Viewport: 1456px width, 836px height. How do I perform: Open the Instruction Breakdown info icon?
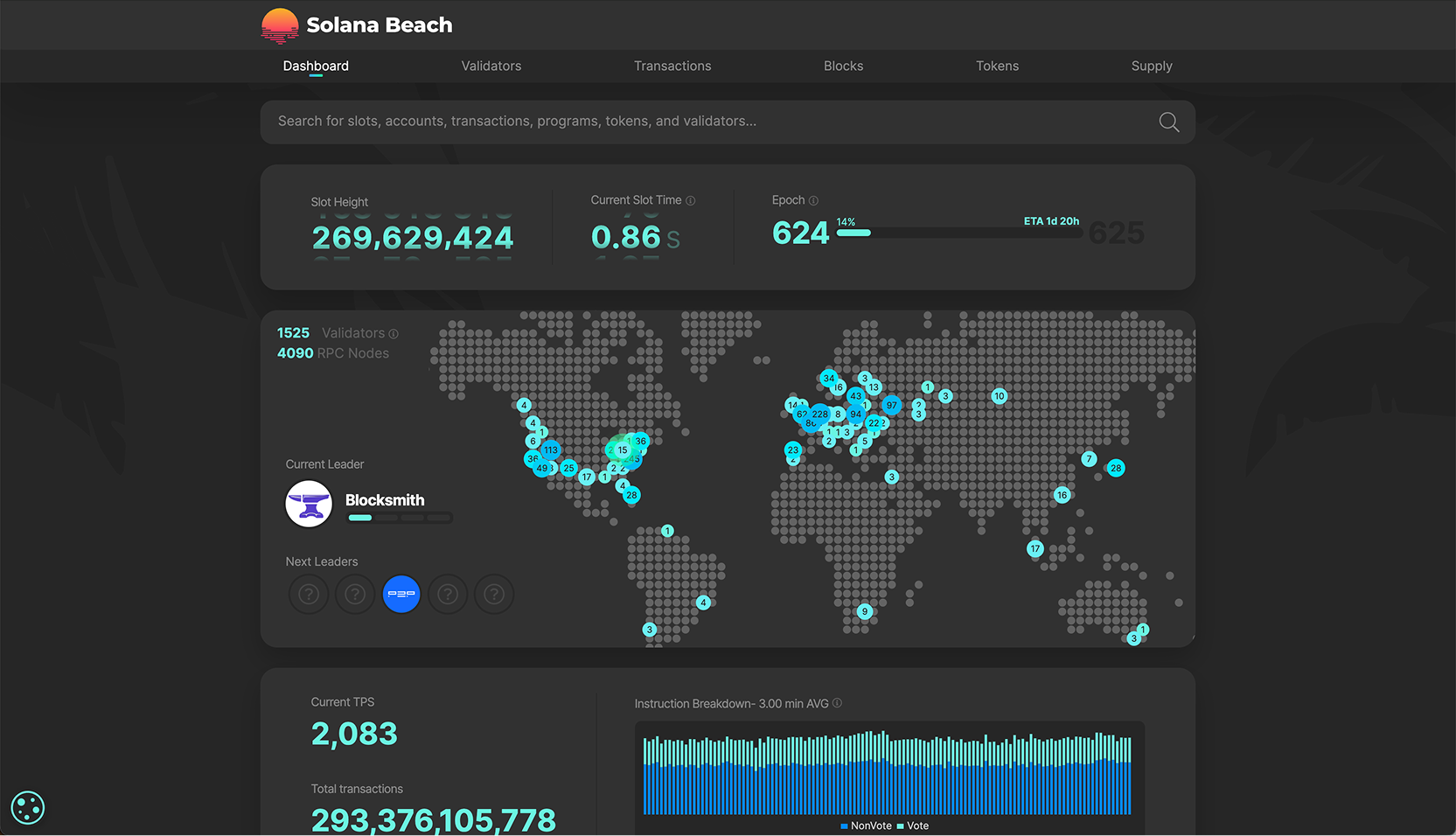pos(837,703)
